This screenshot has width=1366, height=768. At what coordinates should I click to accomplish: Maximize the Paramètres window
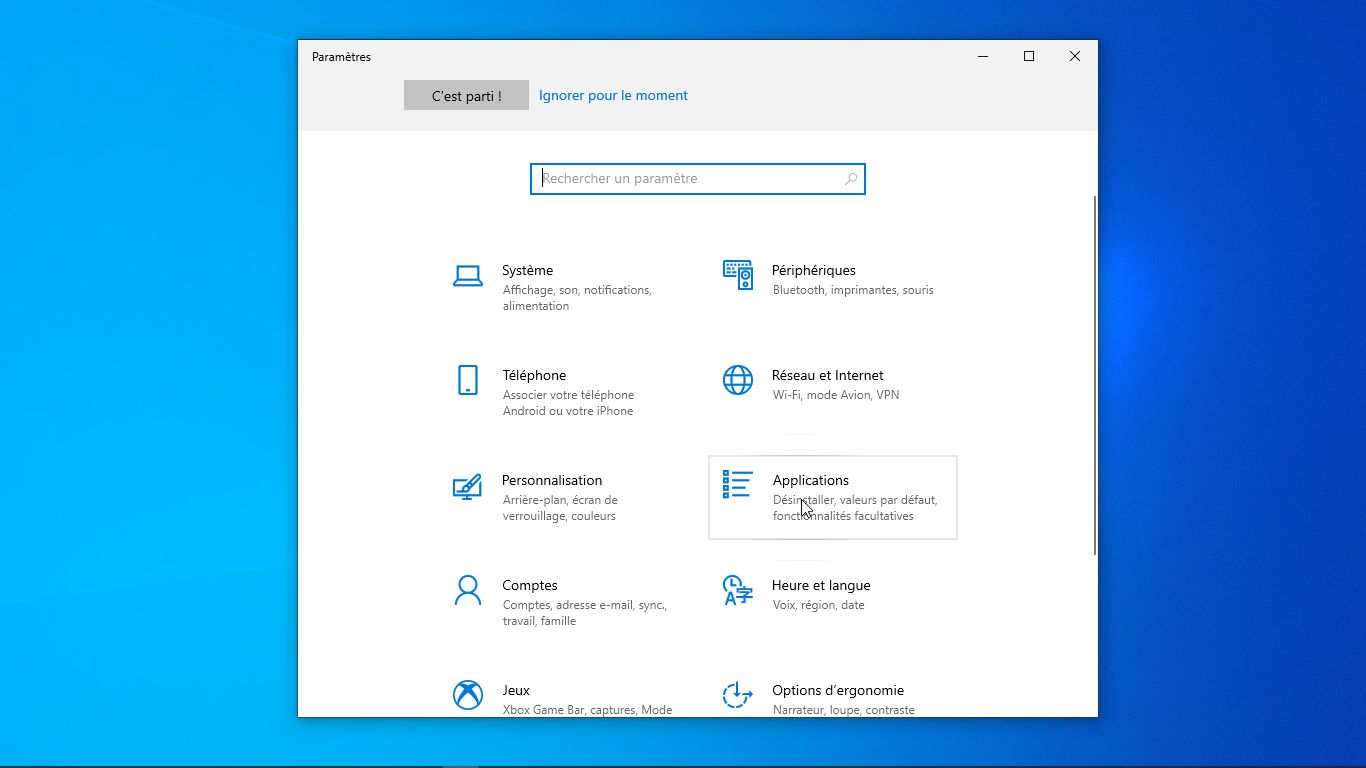click(x=1028, y=57)
